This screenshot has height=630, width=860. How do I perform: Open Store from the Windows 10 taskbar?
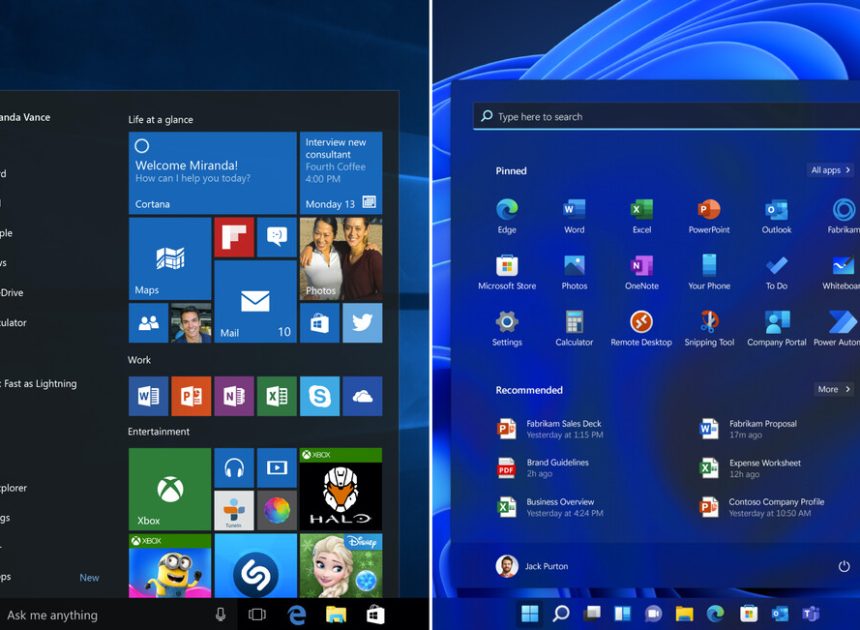[x=376, y=615]
